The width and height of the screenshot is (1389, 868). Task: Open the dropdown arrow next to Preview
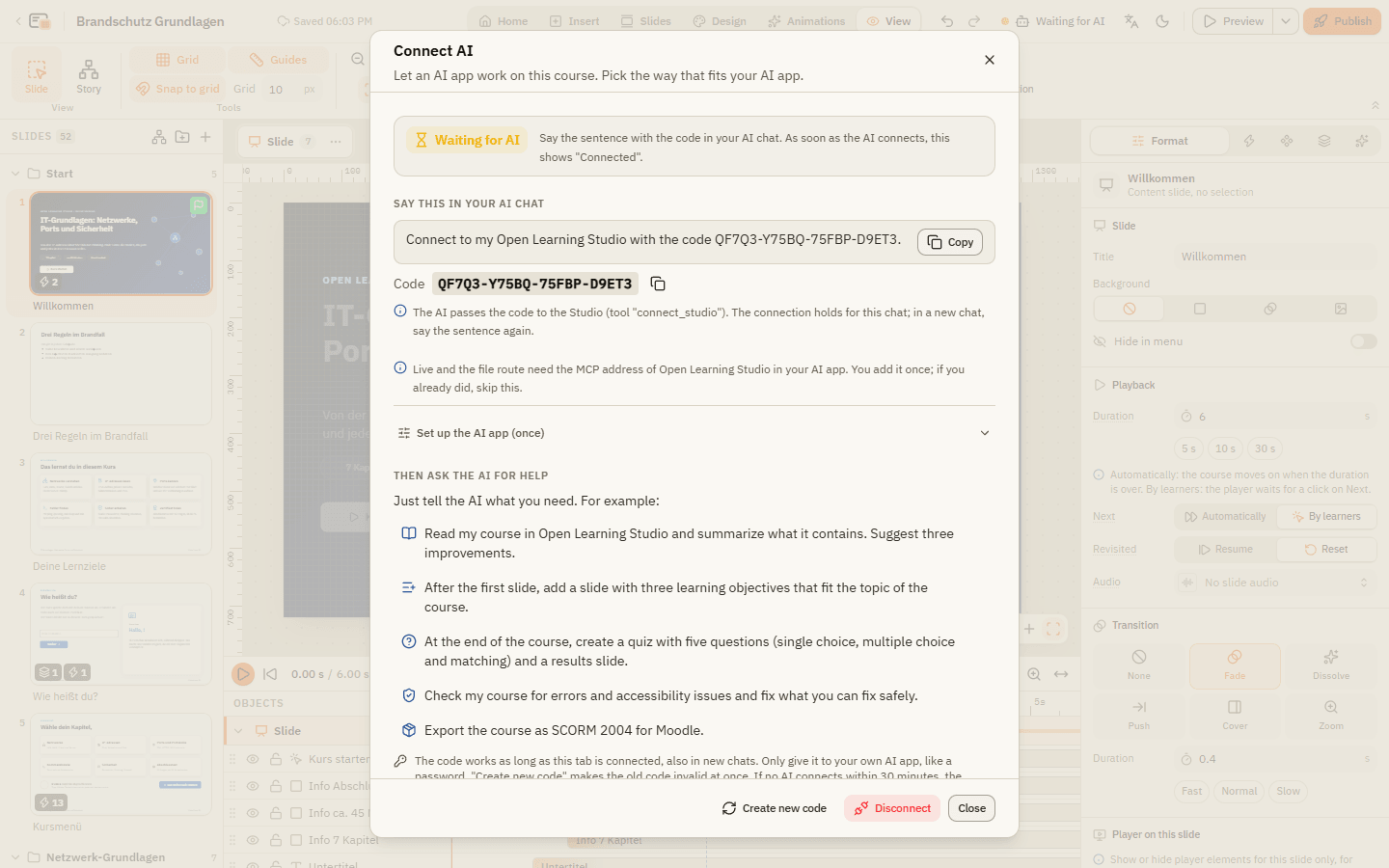click(x=1286, y=21)
